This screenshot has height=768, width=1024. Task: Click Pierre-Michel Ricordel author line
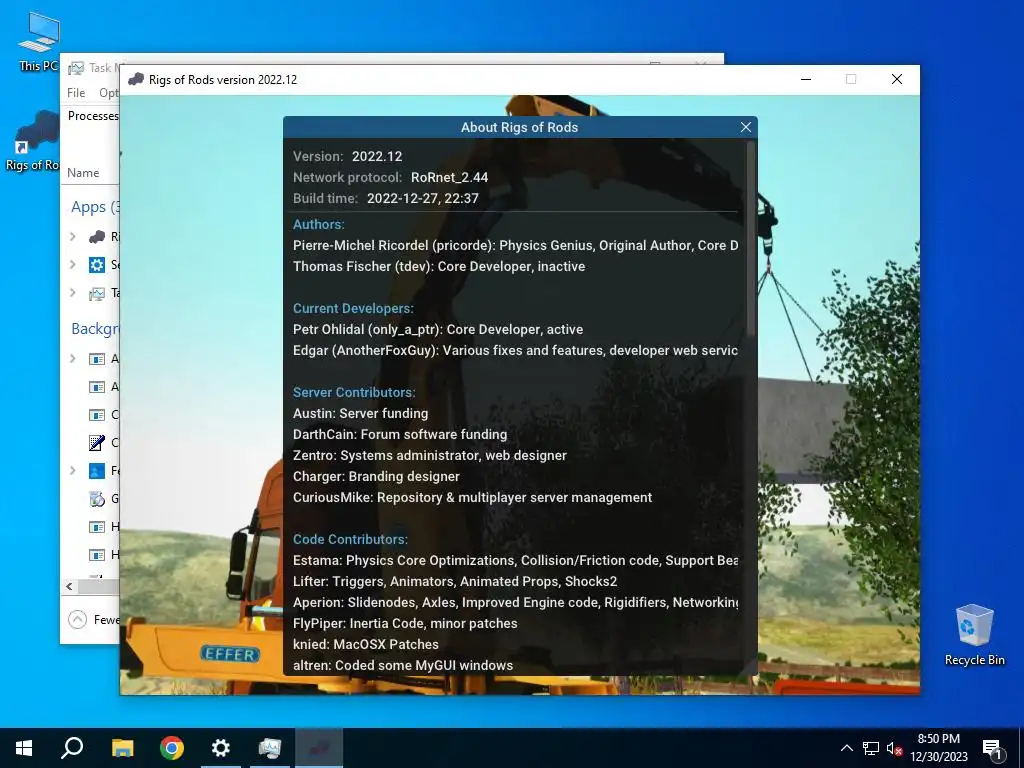click(x=515, y=246)
